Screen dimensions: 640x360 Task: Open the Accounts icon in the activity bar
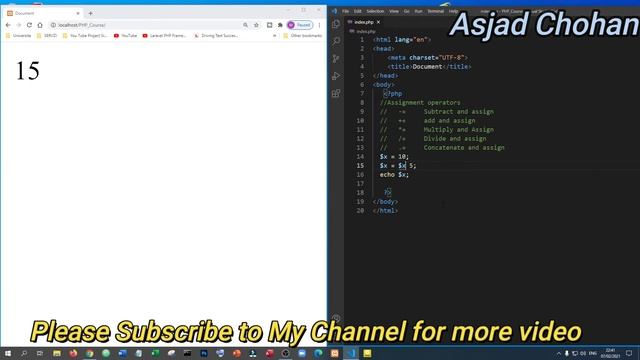pos(336,318)
